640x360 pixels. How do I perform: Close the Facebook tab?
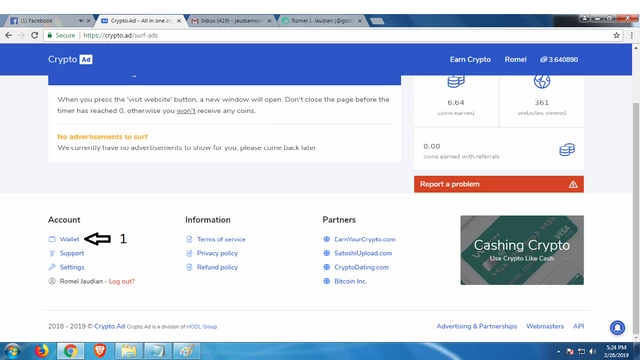(88, 21)
